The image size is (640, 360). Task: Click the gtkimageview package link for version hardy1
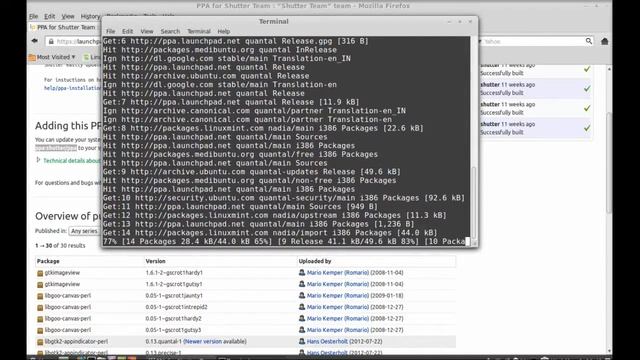62,273
